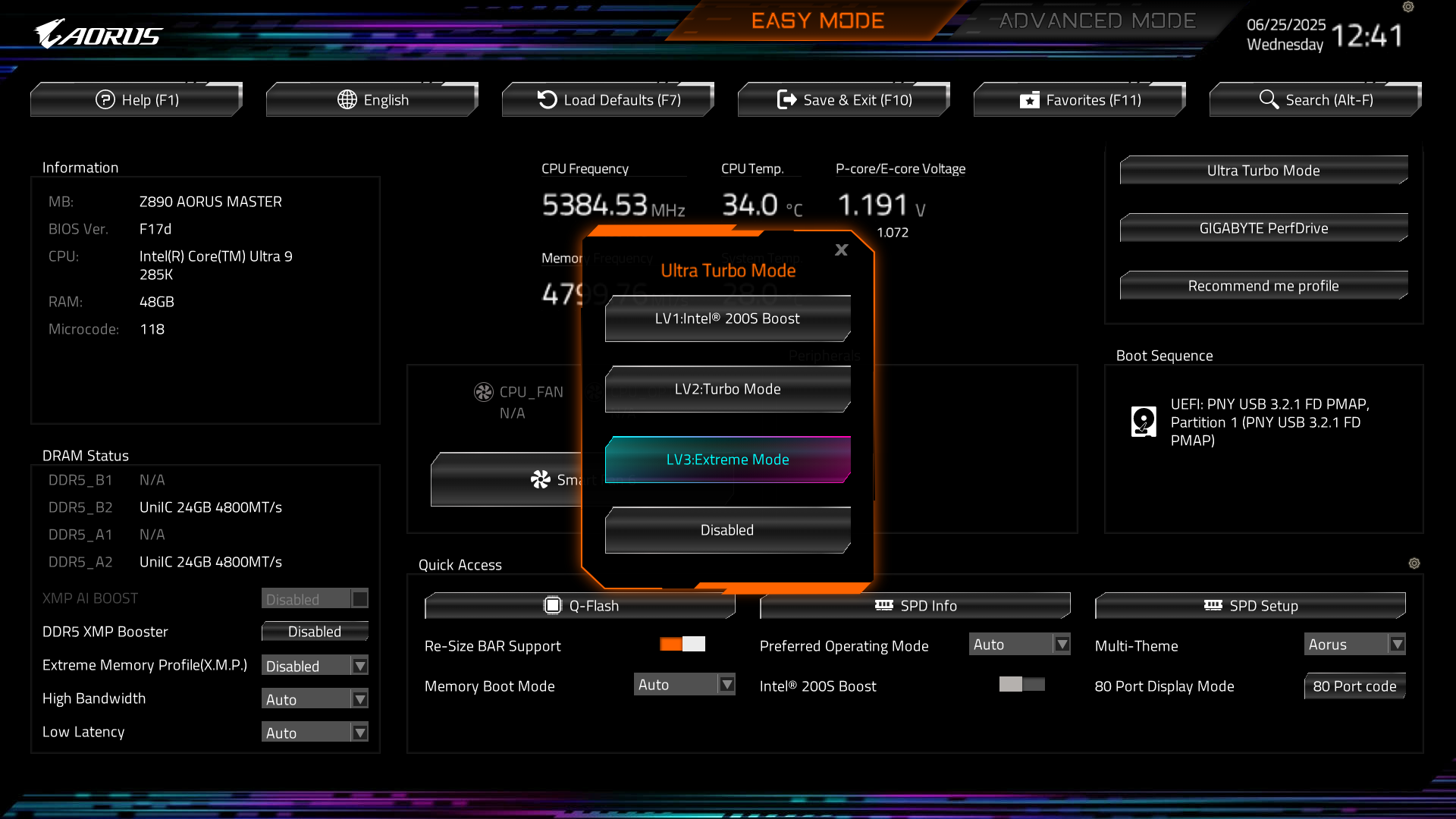
Task: Click the English language globe icon
Action: [x=347, y=99]
